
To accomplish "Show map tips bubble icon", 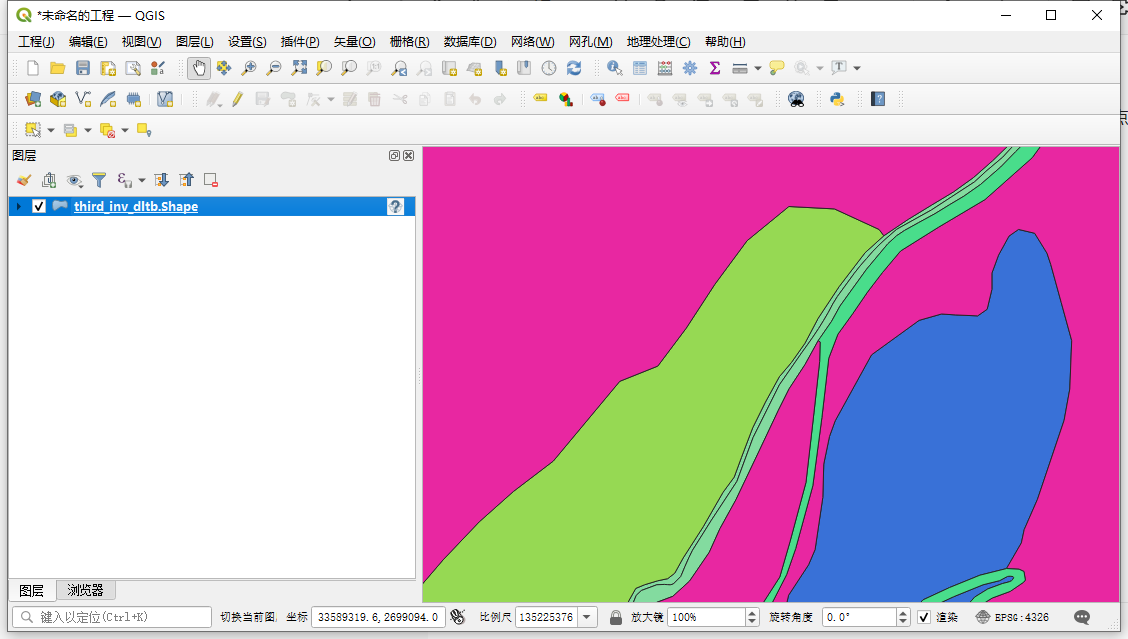I will (776, 68).
